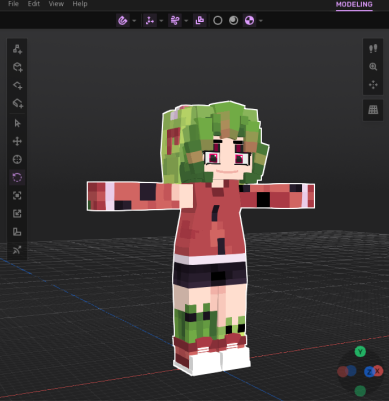389x401 pixels.
Task: Click the overlapping shapes toolbar icon
Action: click(x=200, y=21)
